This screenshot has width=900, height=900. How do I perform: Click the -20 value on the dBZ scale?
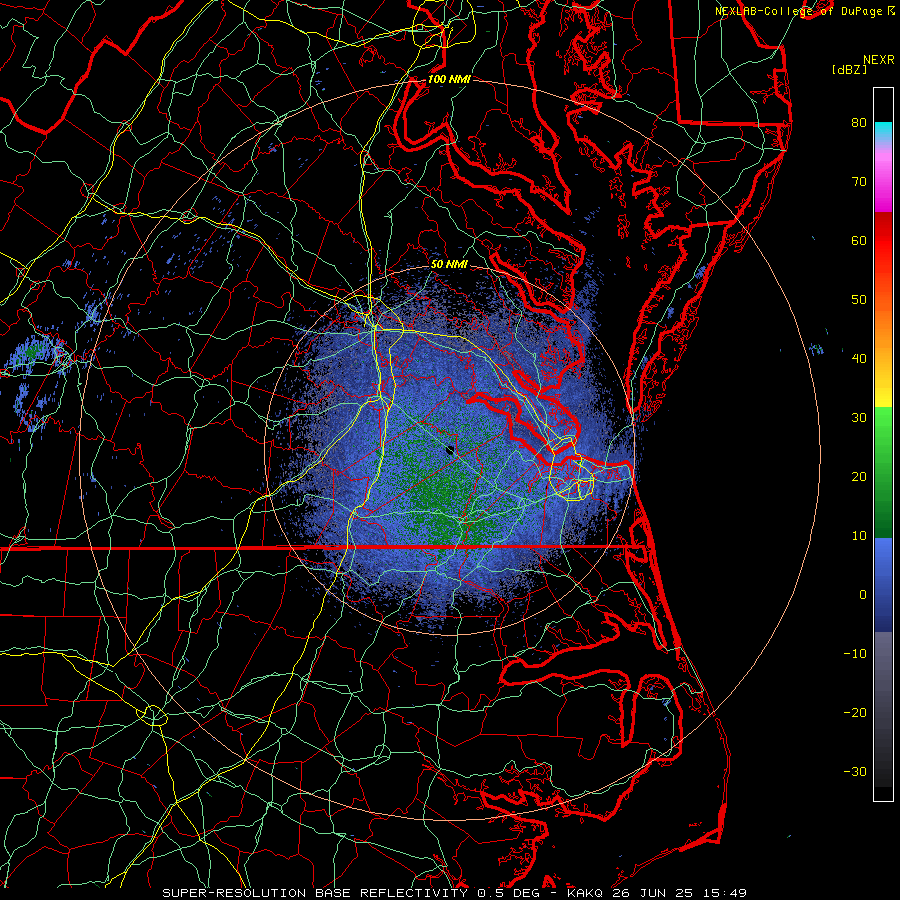click(x=855, y=712)
